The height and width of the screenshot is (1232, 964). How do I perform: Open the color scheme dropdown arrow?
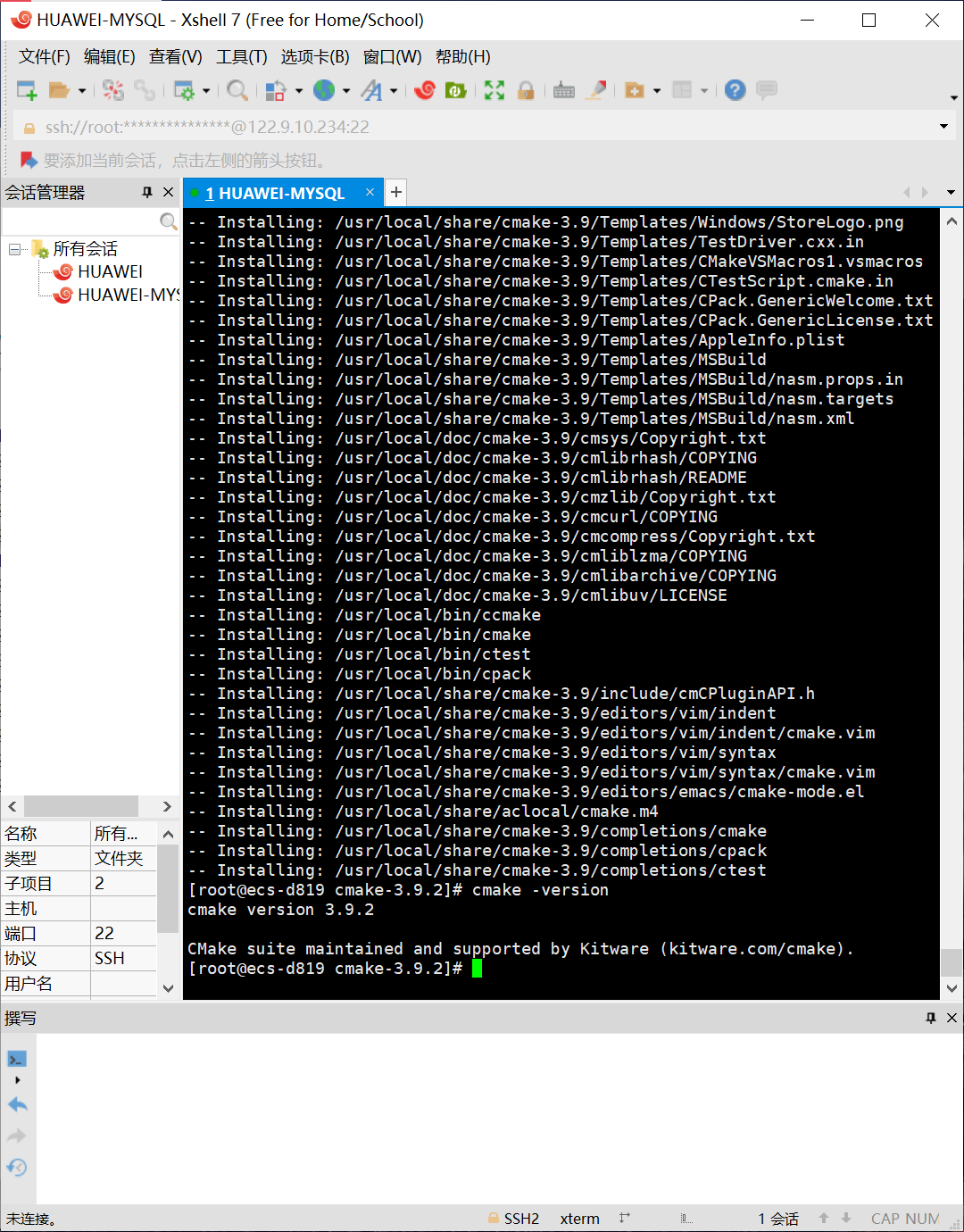(x=299, y=90)
